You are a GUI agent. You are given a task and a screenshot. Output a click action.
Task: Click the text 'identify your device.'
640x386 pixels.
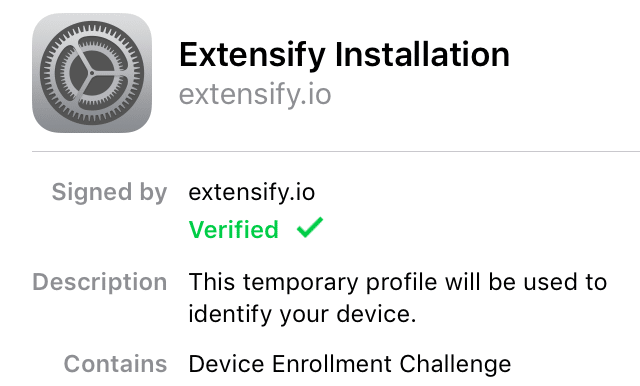point(302,314)
